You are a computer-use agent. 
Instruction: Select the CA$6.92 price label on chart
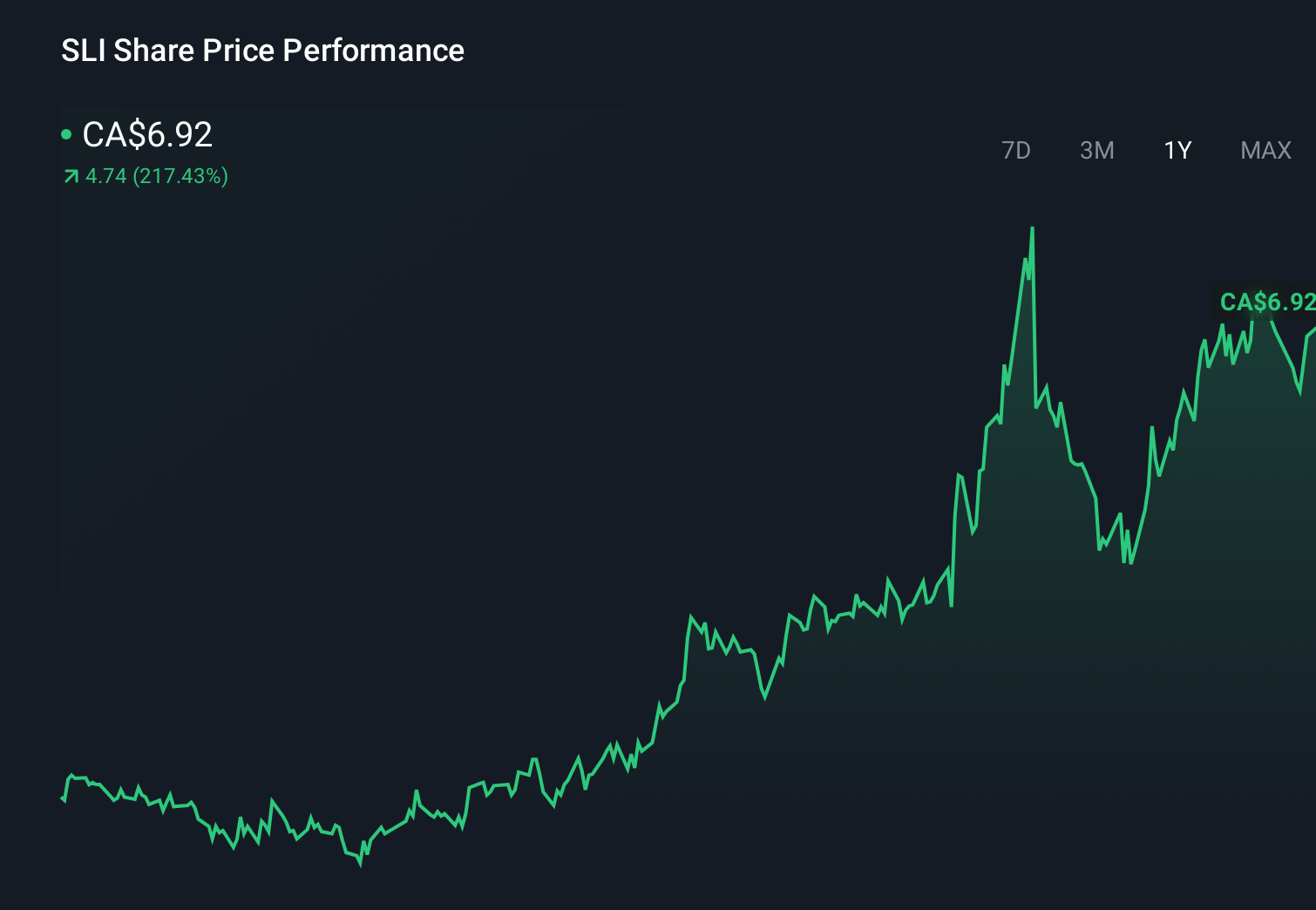pos(1265,302)
